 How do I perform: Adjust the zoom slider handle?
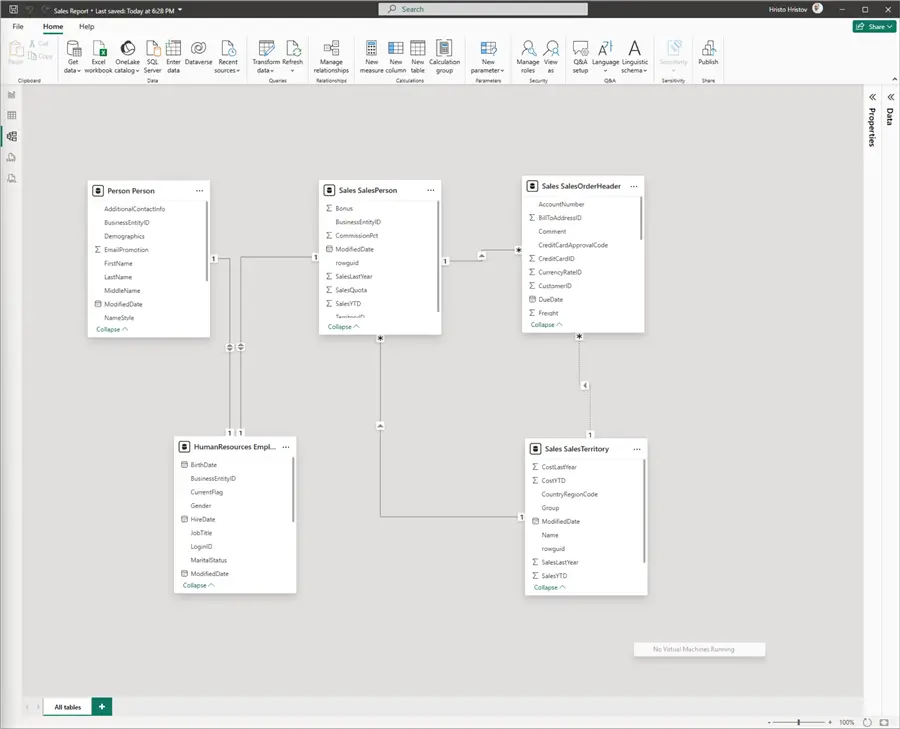pos(798,722)
